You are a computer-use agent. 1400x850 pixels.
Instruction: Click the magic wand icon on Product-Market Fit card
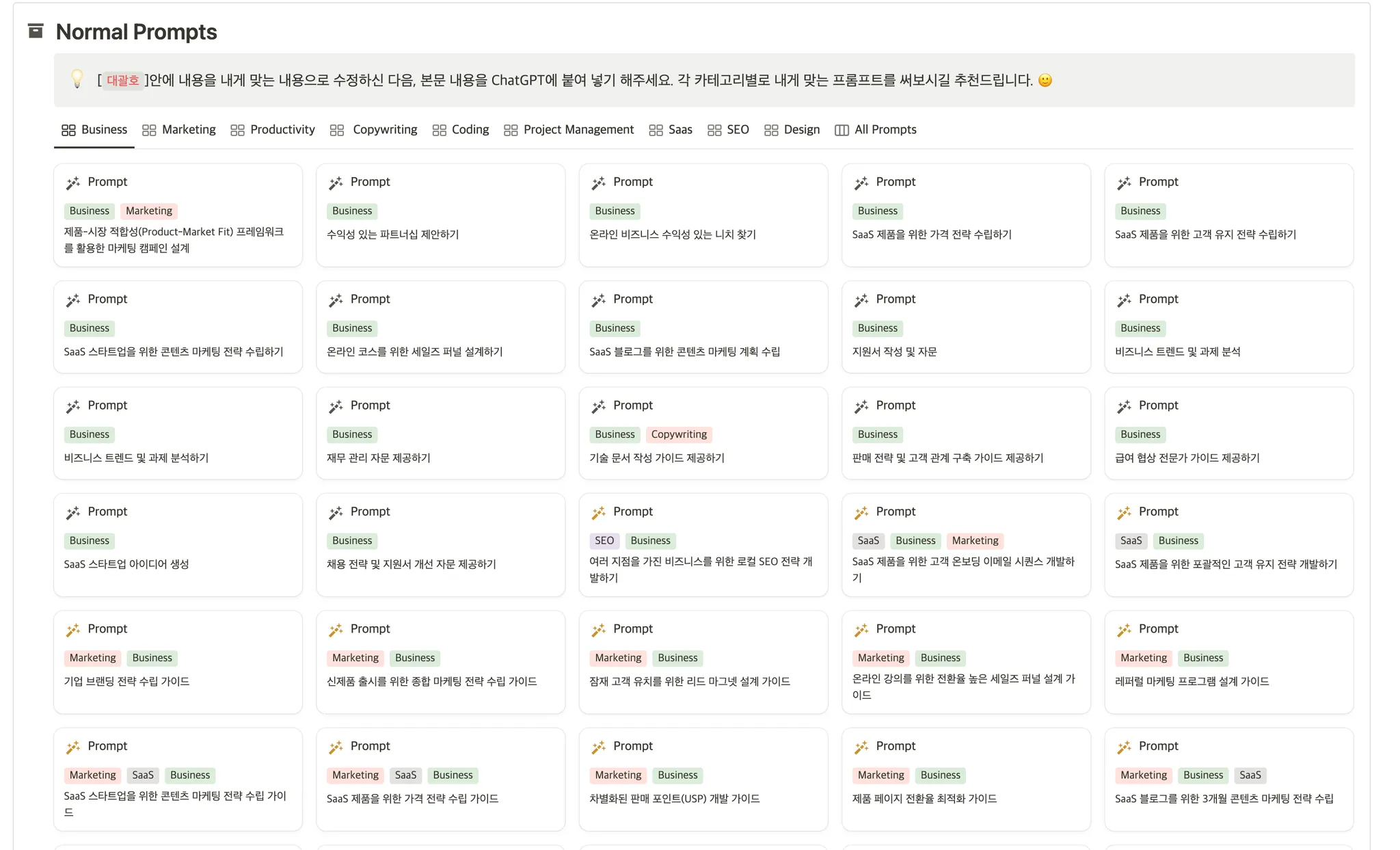[x=73, y=183]
